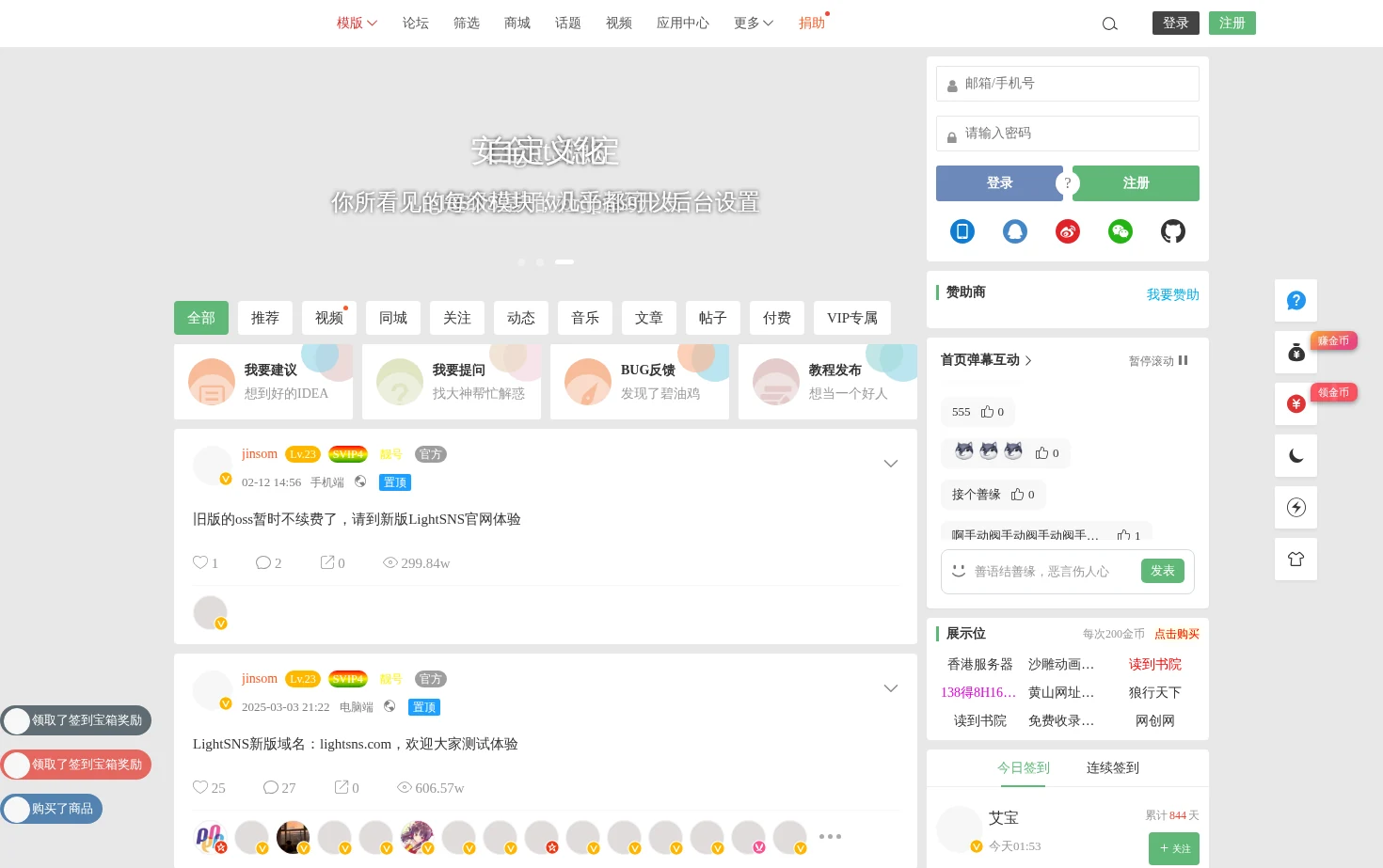Screen dimensions: 1383x868
Task: Click the 邮箱/手机号 input field
Action: coord(1068,84)
